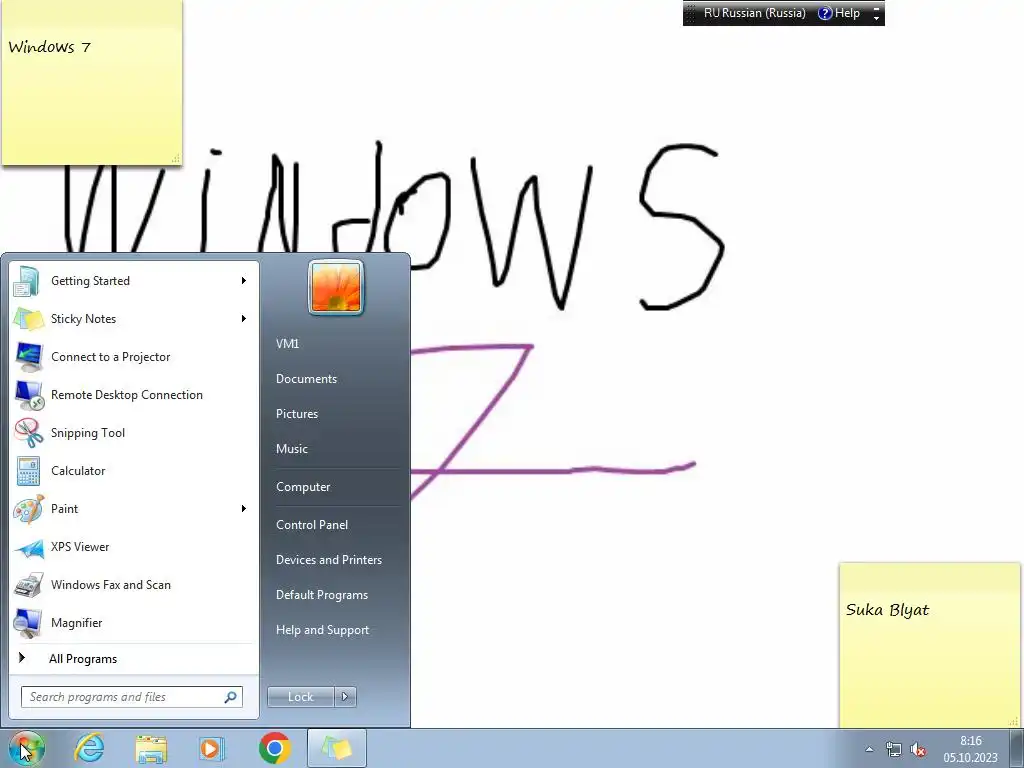Click the XPS Viewer paper plane icon
This screenshot has width=1024, height=768.
tap(28, 547)
